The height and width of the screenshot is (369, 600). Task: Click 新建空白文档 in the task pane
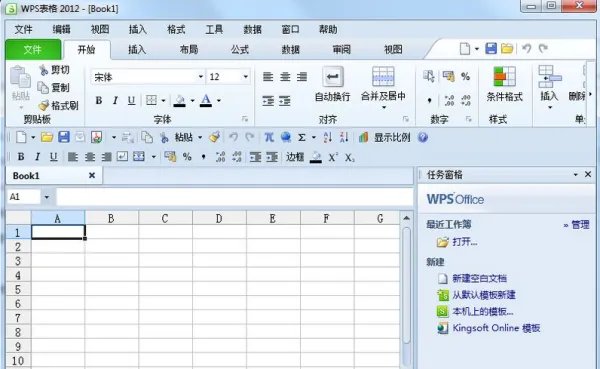coord(479,278)
